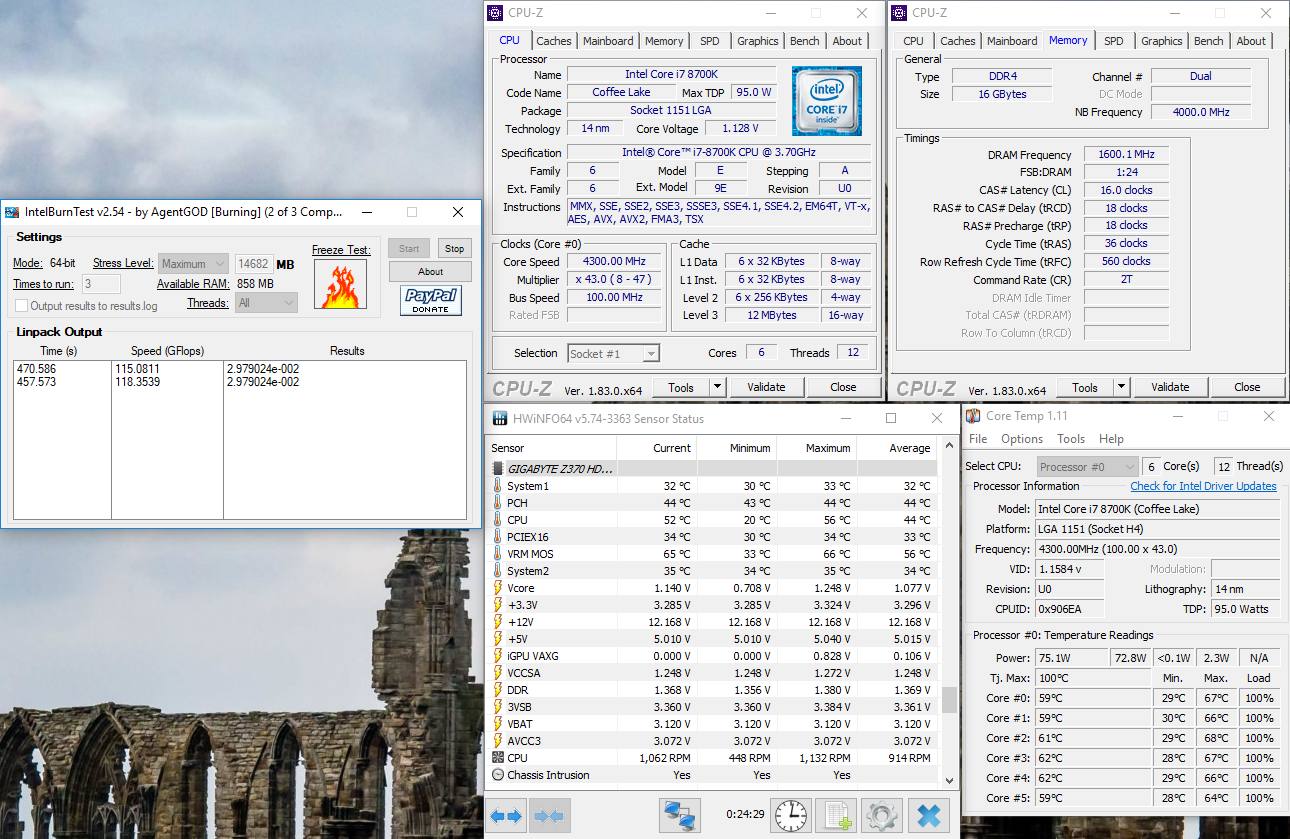Viewport: 1290px width, 839px height.
Task: Click the GIGABYTE Z370 motherboard chip icon
Action: [x=498, y=468]
